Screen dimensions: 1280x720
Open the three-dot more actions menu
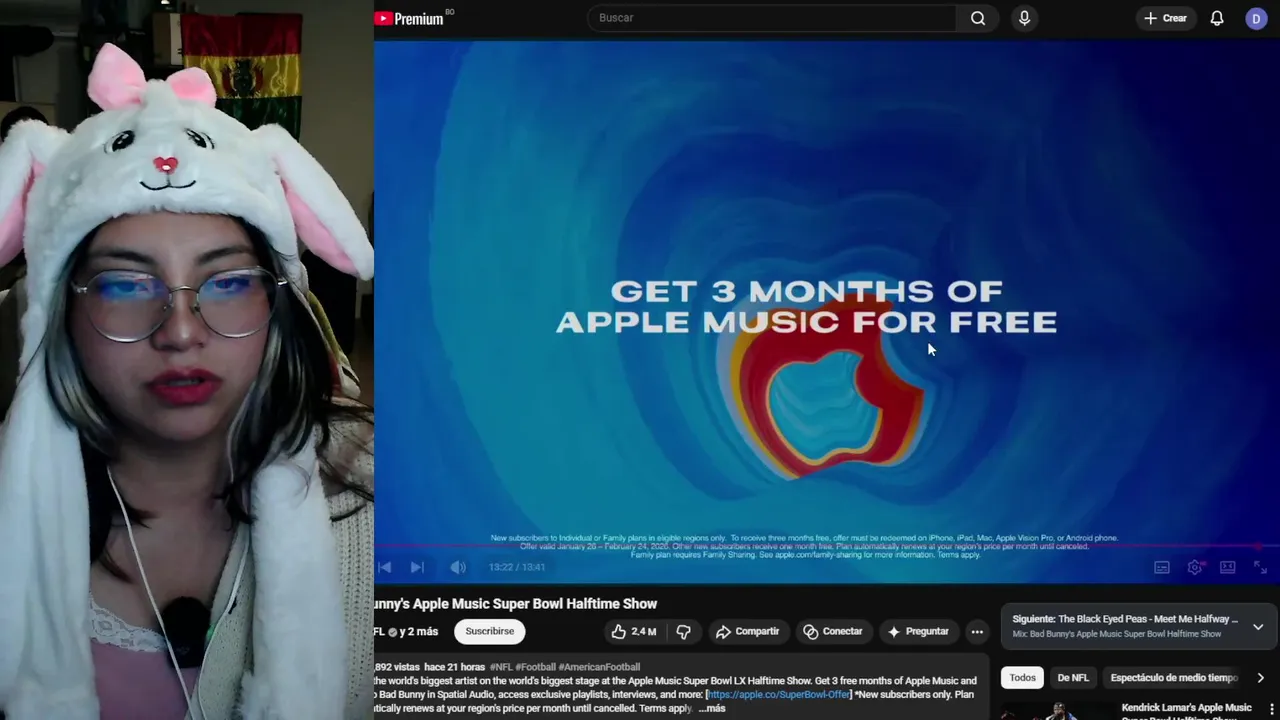pos(977,631)
